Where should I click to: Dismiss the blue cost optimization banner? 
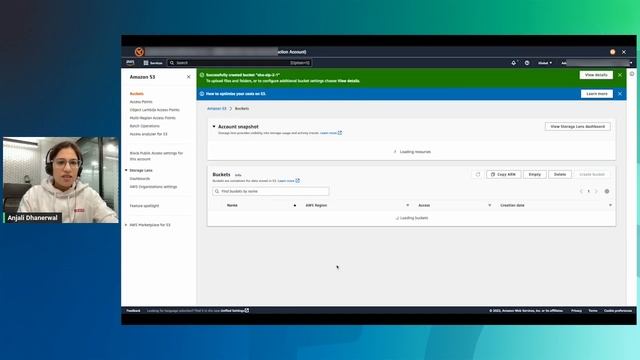coord(620,94)
